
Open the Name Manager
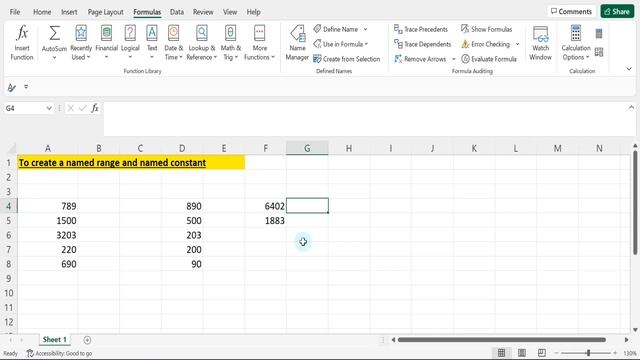coord(297,43)
